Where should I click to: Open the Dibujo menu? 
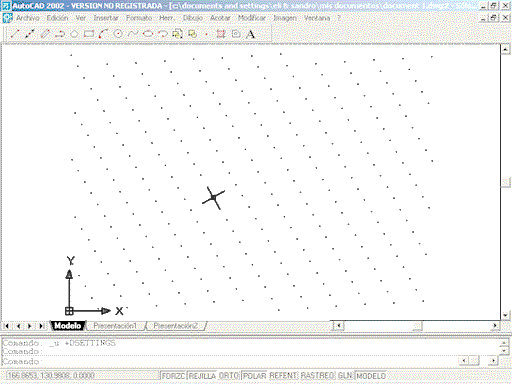click(x=192, y=18)
